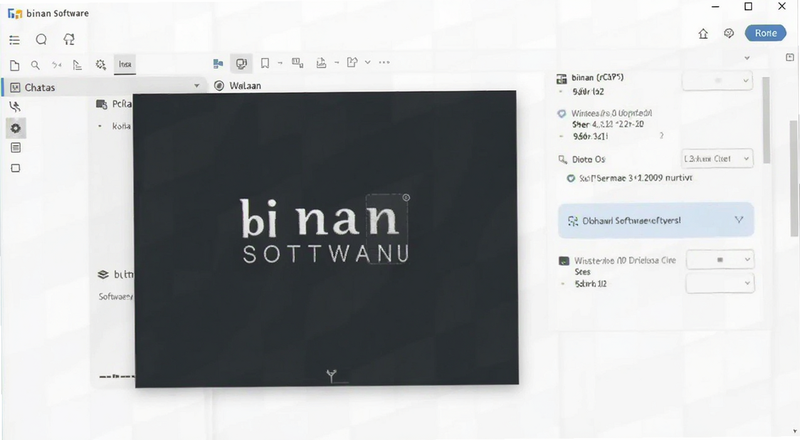The width and height of the screenshot is (800, 440).
Task: Click the running figure sidebar icon
Action: point(15,107)
